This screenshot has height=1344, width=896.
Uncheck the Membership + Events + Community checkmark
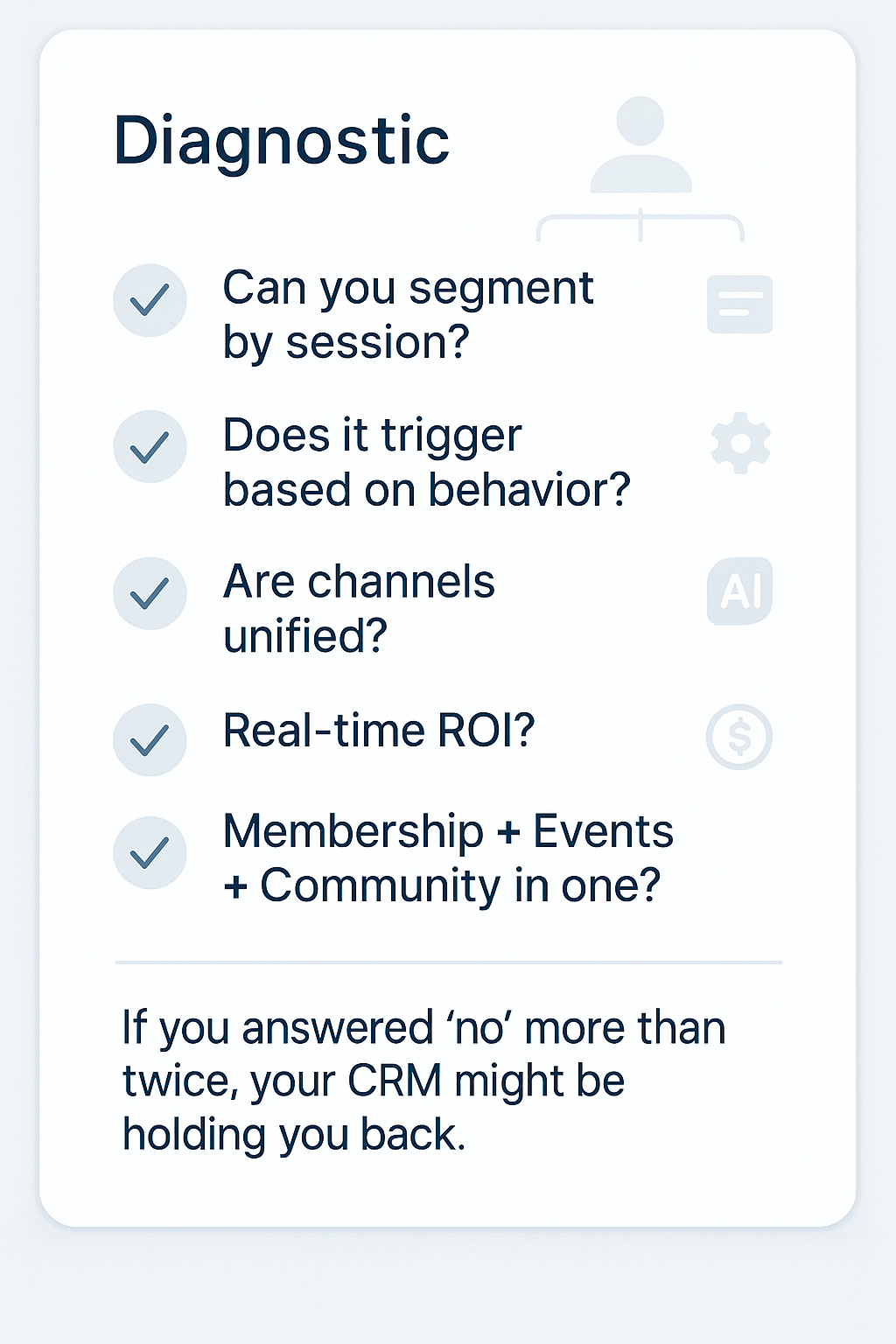(150, 852)
